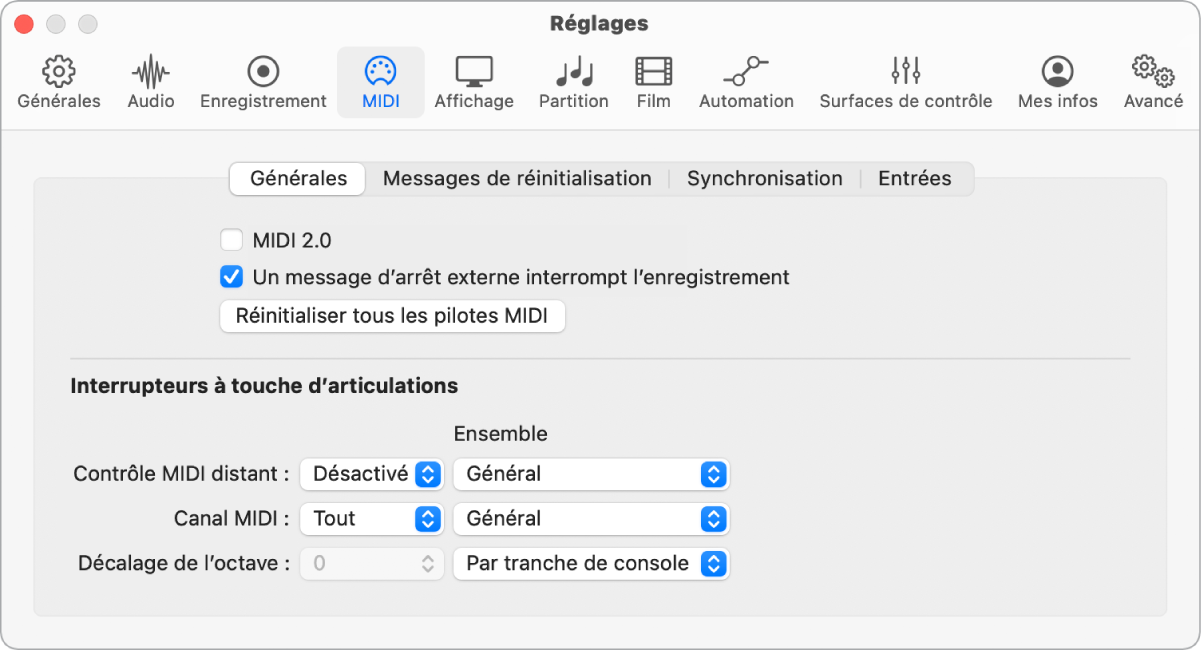1202x652 pixels.
Task: Select the Entrées tab
Action: (915, 178)
